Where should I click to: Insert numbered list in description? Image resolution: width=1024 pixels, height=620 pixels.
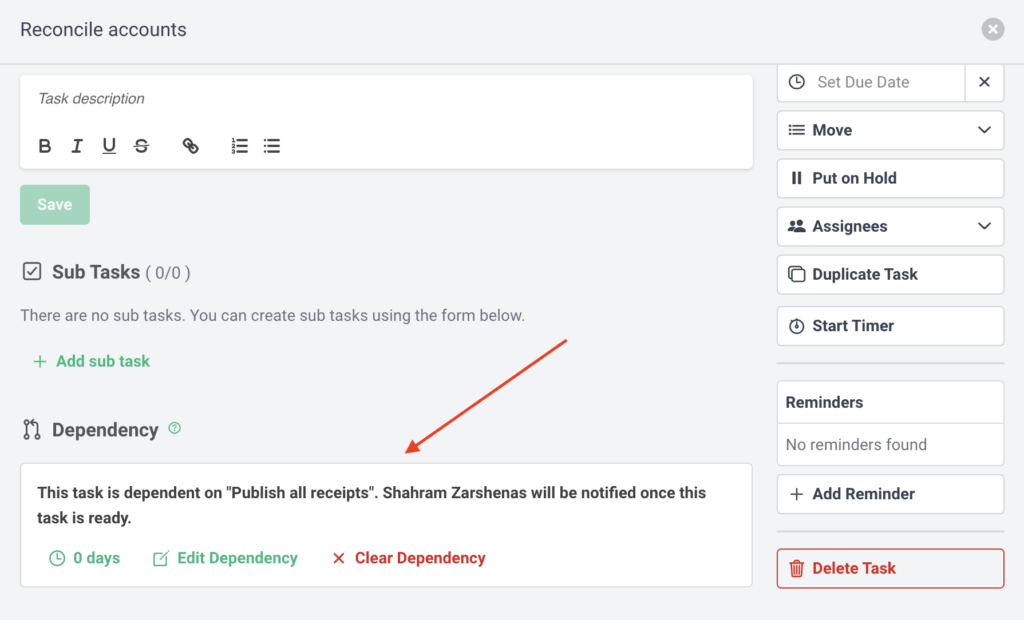click(x=240, y=146)
